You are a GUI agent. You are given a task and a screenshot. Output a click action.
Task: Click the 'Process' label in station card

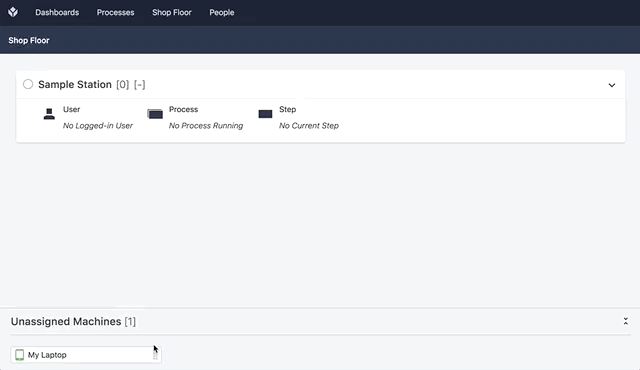point(183,109)
